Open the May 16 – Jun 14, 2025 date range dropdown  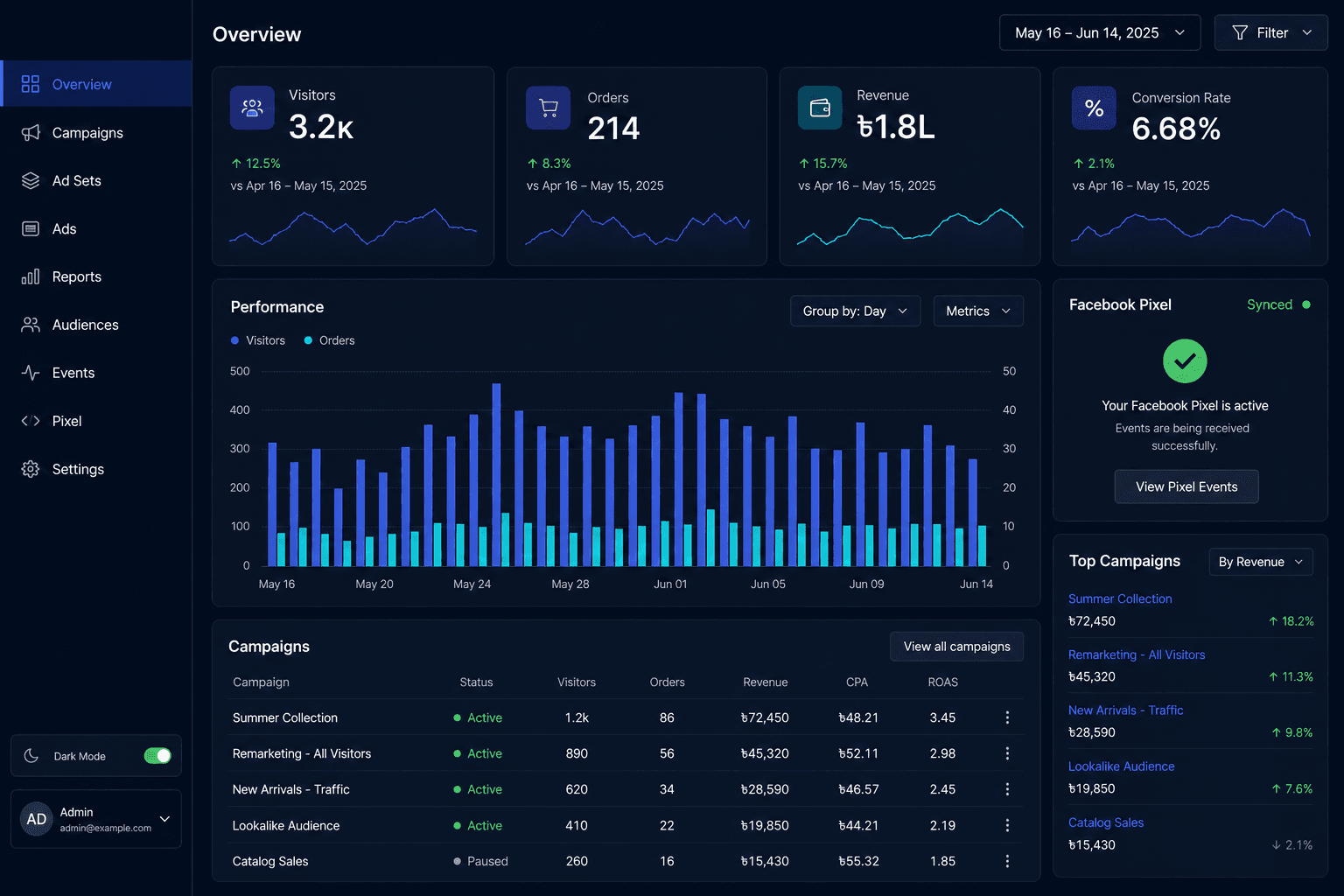click(x=1100, y=32)
